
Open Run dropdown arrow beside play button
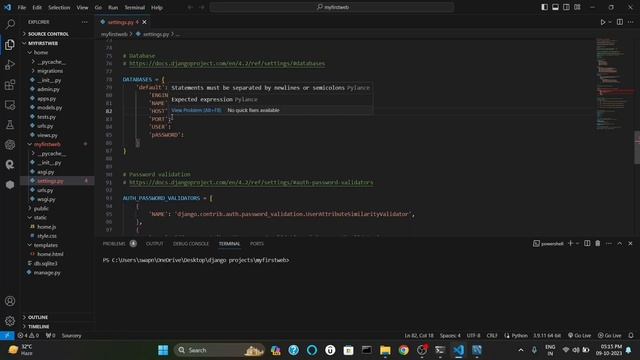coord(610,22)
